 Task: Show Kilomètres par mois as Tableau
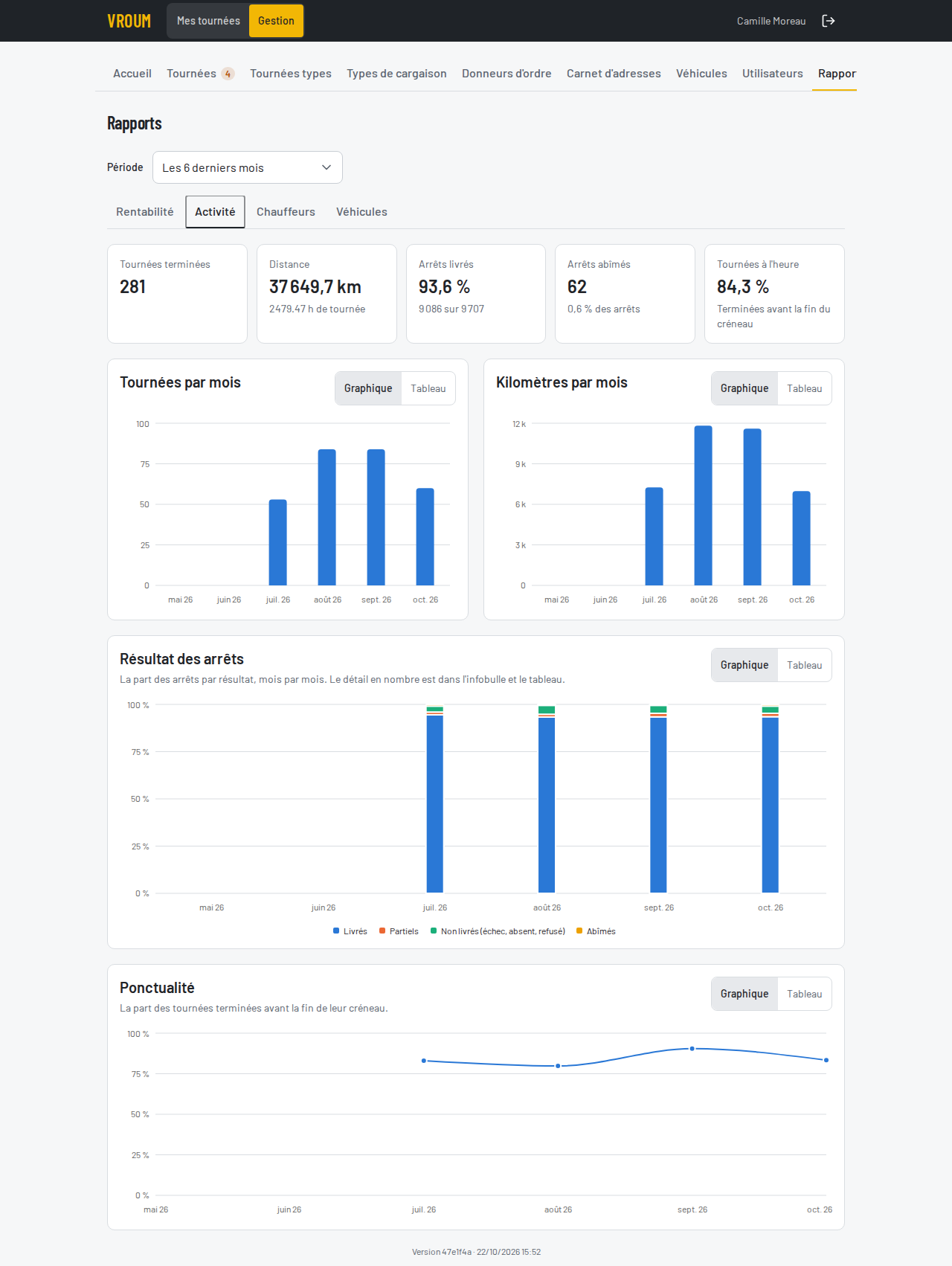point(805,388)
